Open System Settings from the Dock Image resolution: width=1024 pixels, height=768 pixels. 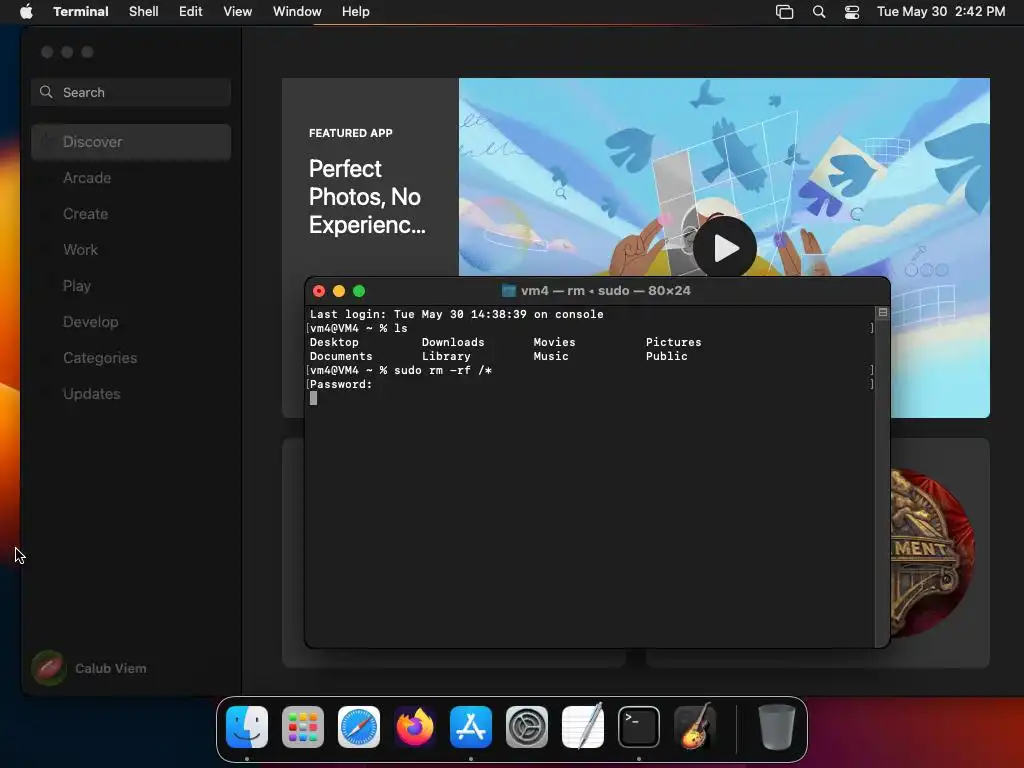[527, 727]
